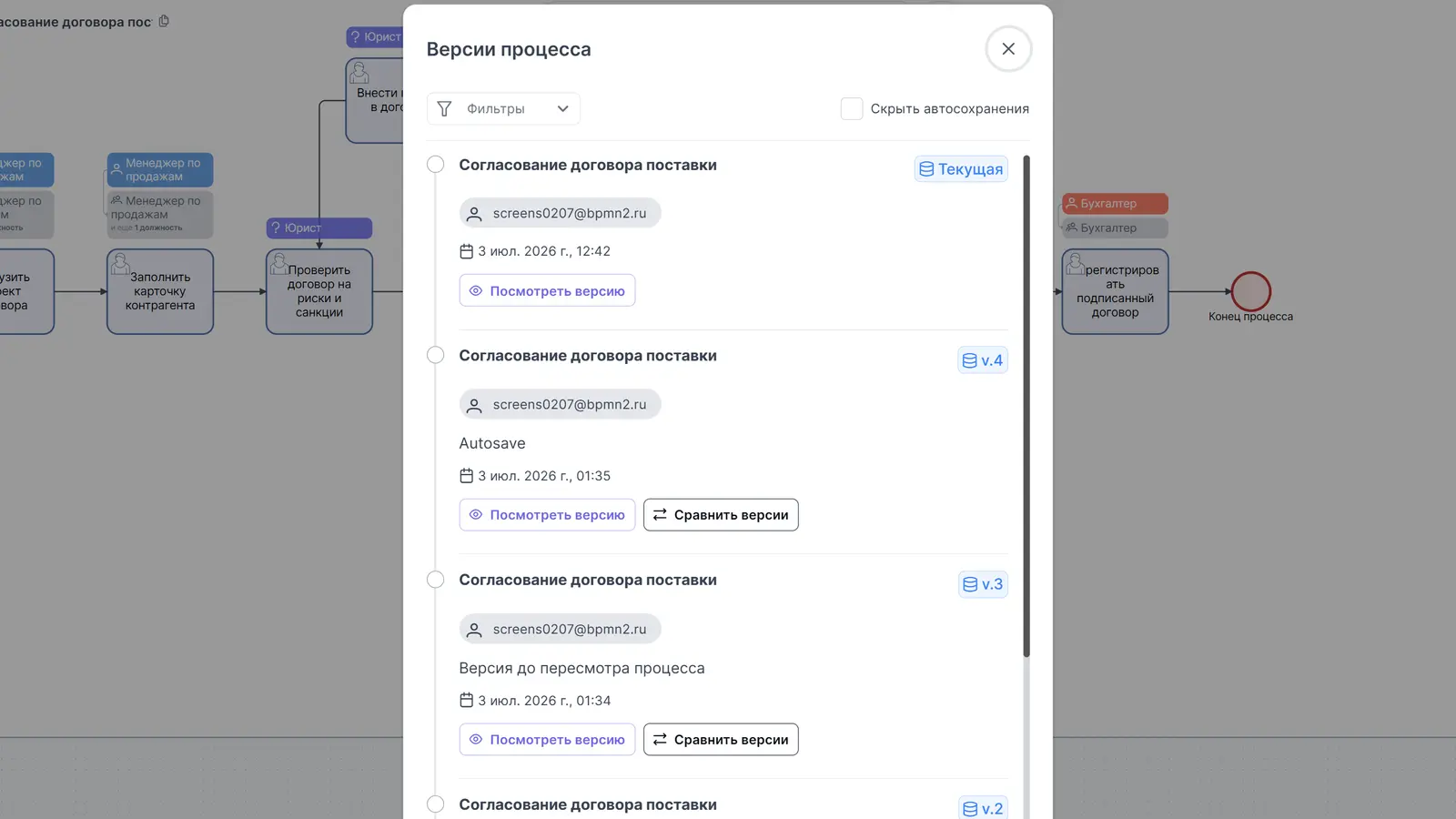The width and height of the screenshot is (1456, 819).
Task: Click the v.2 version badge
Action: point(983,808)
